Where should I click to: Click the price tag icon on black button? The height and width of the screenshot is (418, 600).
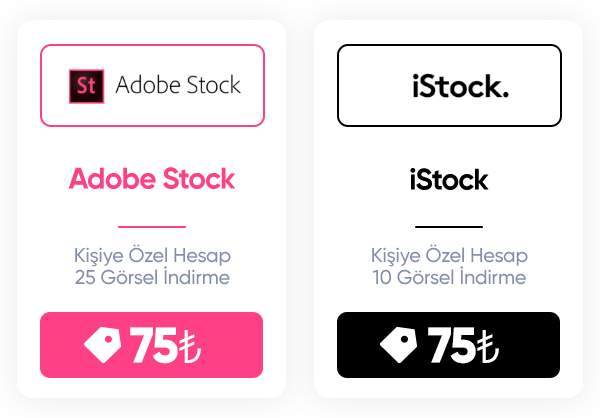coord(400,345)
